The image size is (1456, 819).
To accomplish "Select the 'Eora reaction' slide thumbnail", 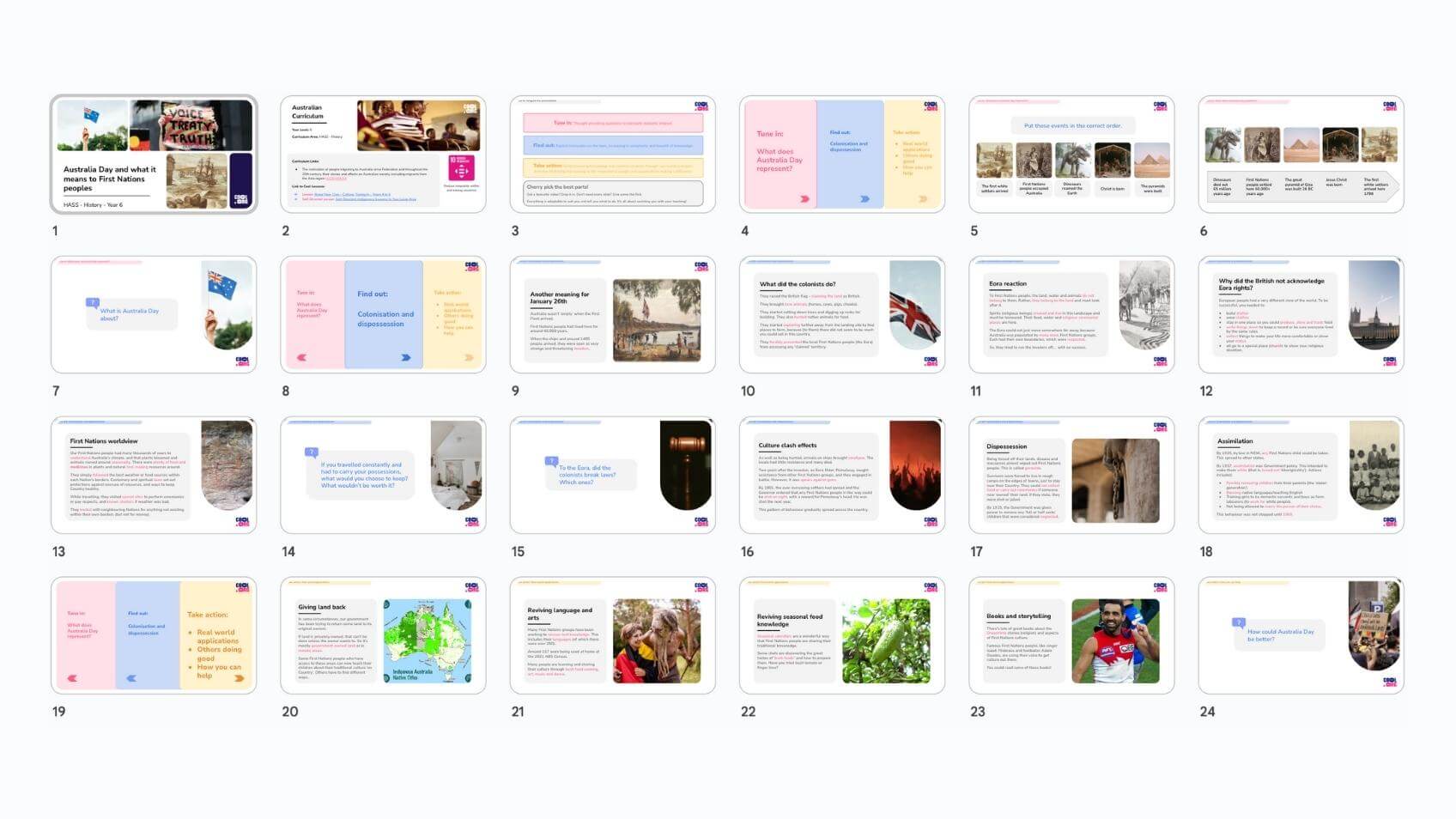I will pyautogui.click(x=1071, y=315).
